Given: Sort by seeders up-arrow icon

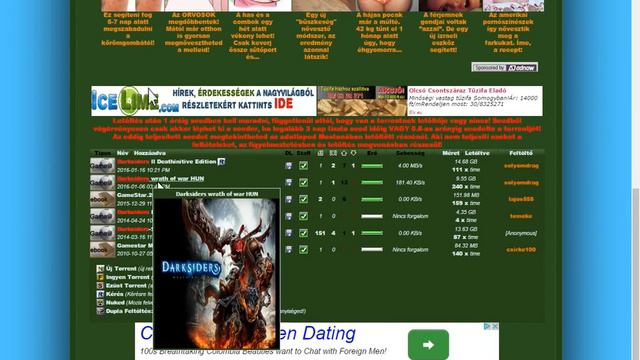Looking at the screenshot, I should tap(344, 153).
